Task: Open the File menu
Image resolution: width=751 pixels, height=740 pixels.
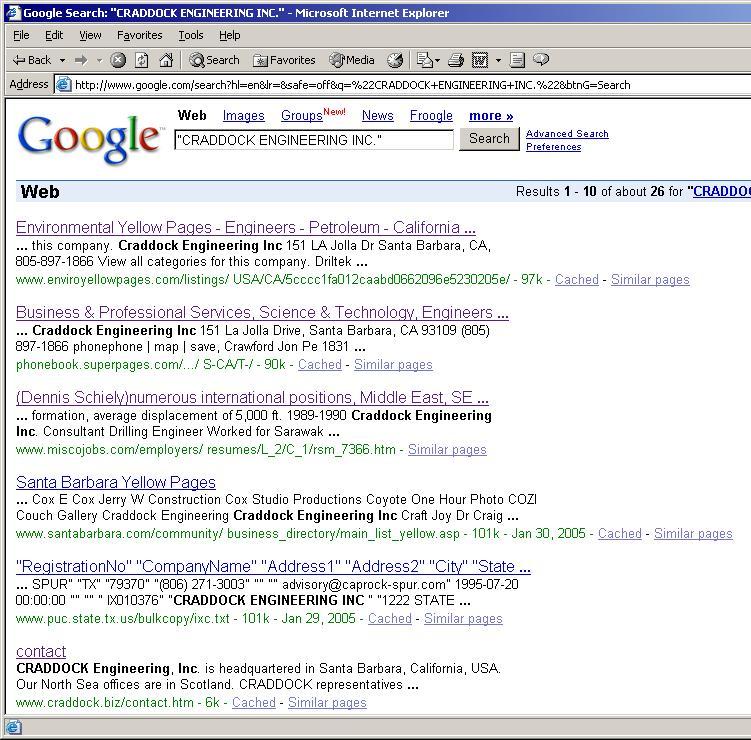Action: pyautogui.click(x=21, y=35)
